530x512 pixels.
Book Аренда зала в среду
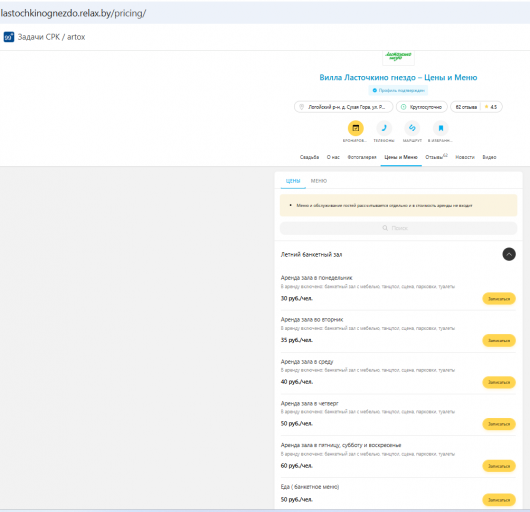[499, 382]
